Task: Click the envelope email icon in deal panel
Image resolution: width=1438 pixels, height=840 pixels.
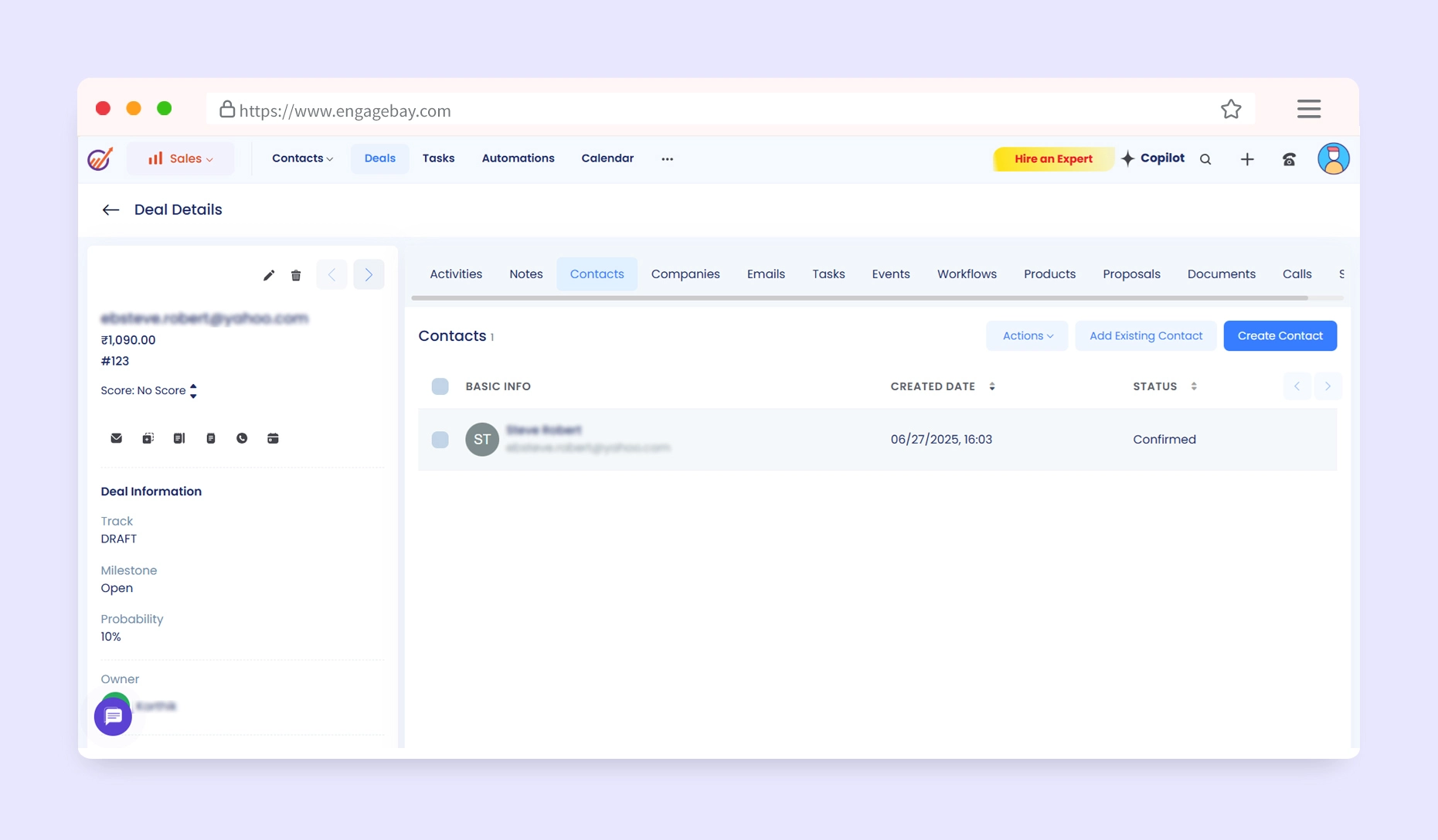Action: click(116, 438)
